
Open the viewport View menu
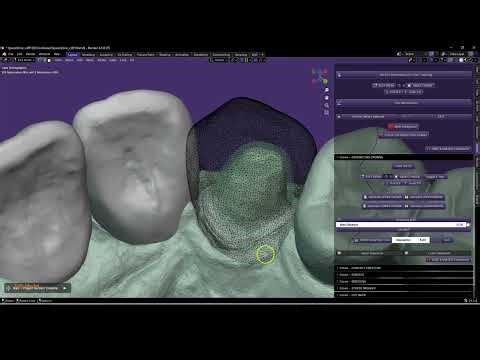click(58, 60)
